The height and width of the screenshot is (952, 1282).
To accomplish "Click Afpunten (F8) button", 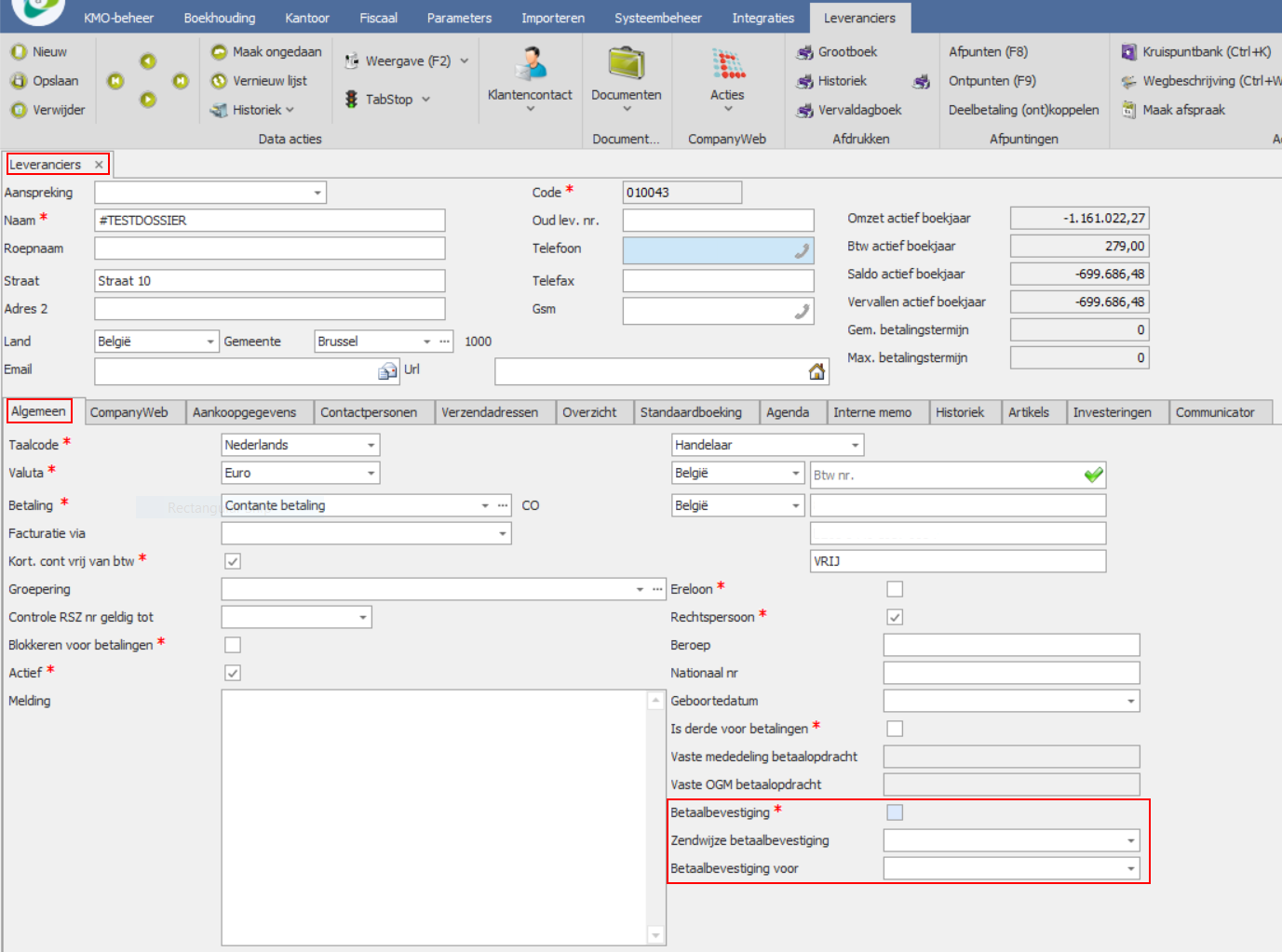I will pyautogui.click(x=988, y=52).
